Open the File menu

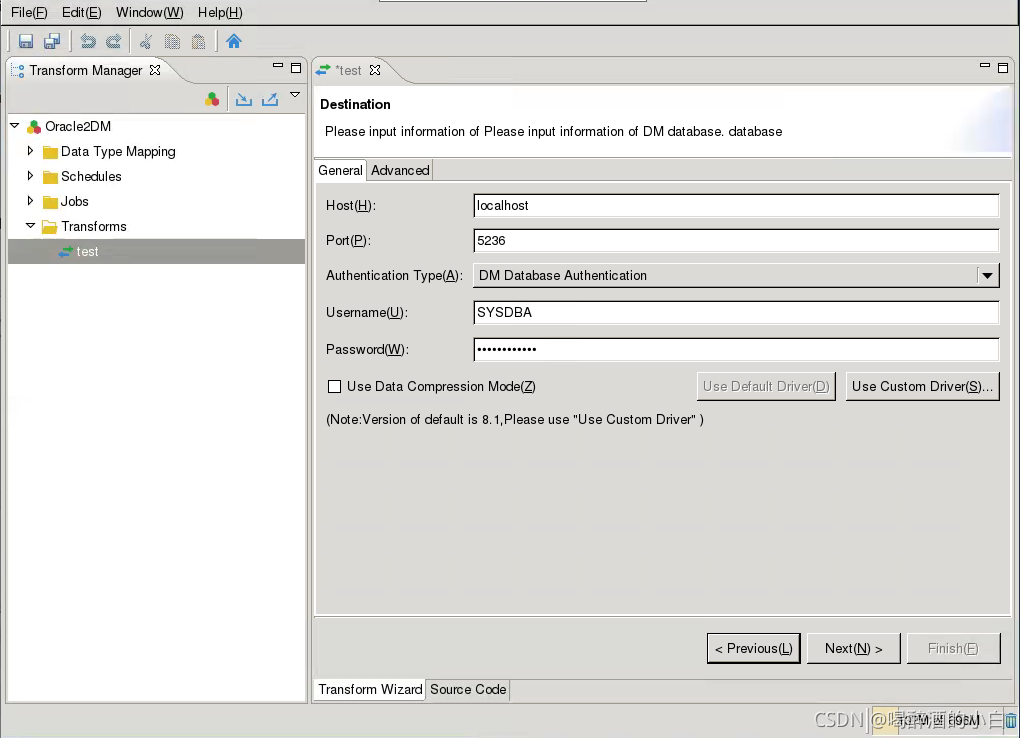(x=29, y=12)
